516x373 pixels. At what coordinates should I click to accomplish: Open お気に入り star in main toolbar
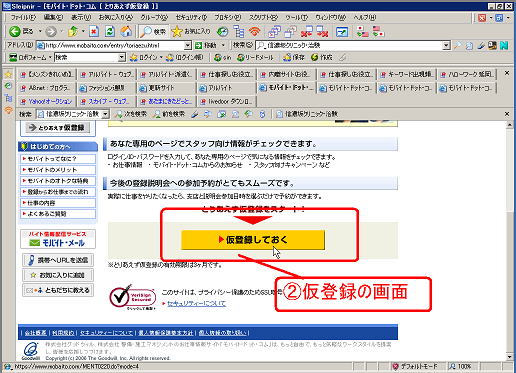[191, 31]
